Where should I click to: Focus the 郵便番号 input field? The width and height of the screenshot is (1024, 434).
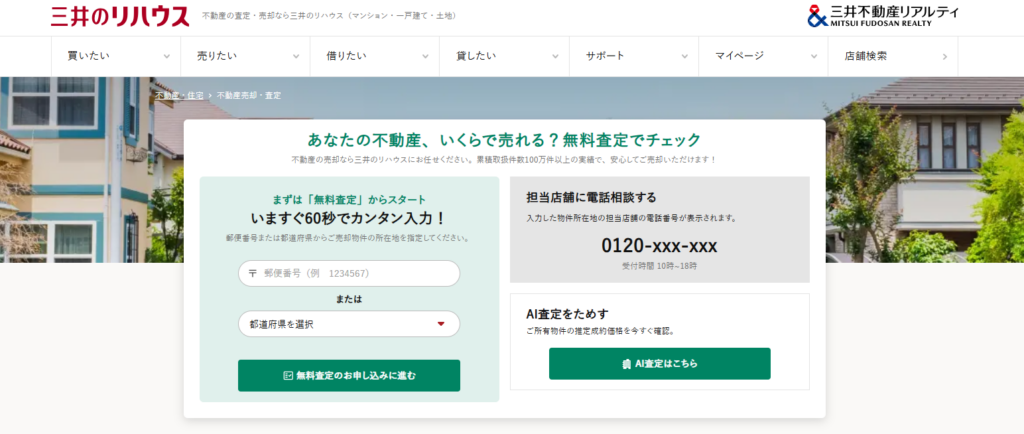pos(349,273)
